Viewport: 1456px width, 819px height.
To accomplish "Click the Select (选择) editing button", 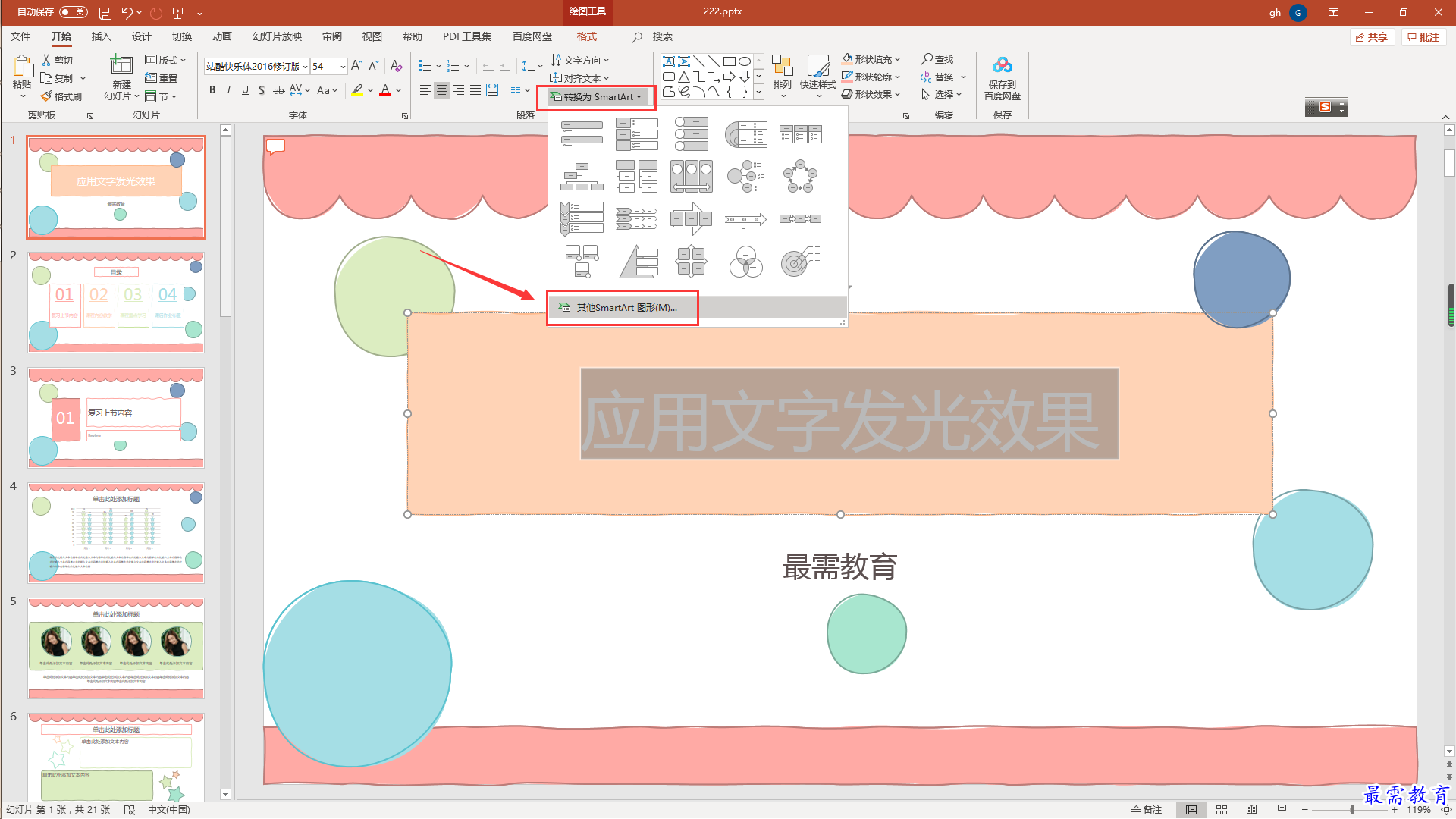I will (941, 94).
